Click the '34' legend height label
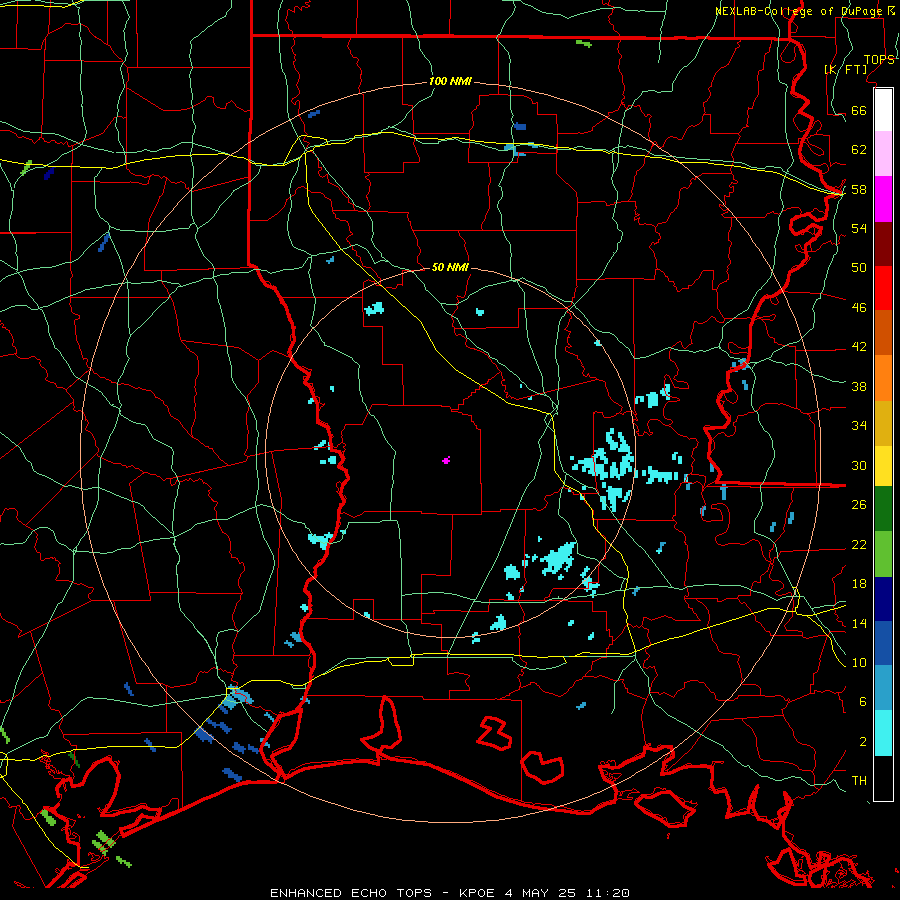The width and height of the screenshot is (900, 900). pyautogui.click(x=859, y=426)
